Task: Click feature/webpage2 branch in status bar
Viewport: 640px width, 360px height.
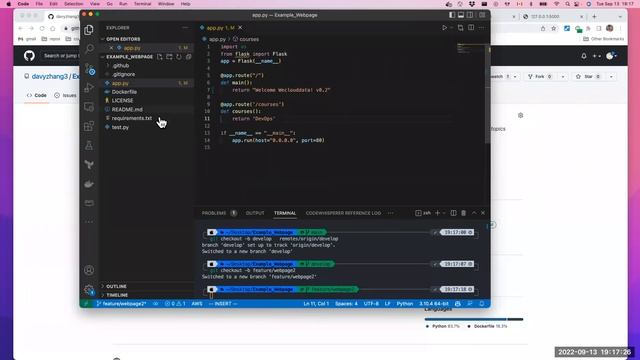Action: tap(121, 304)
